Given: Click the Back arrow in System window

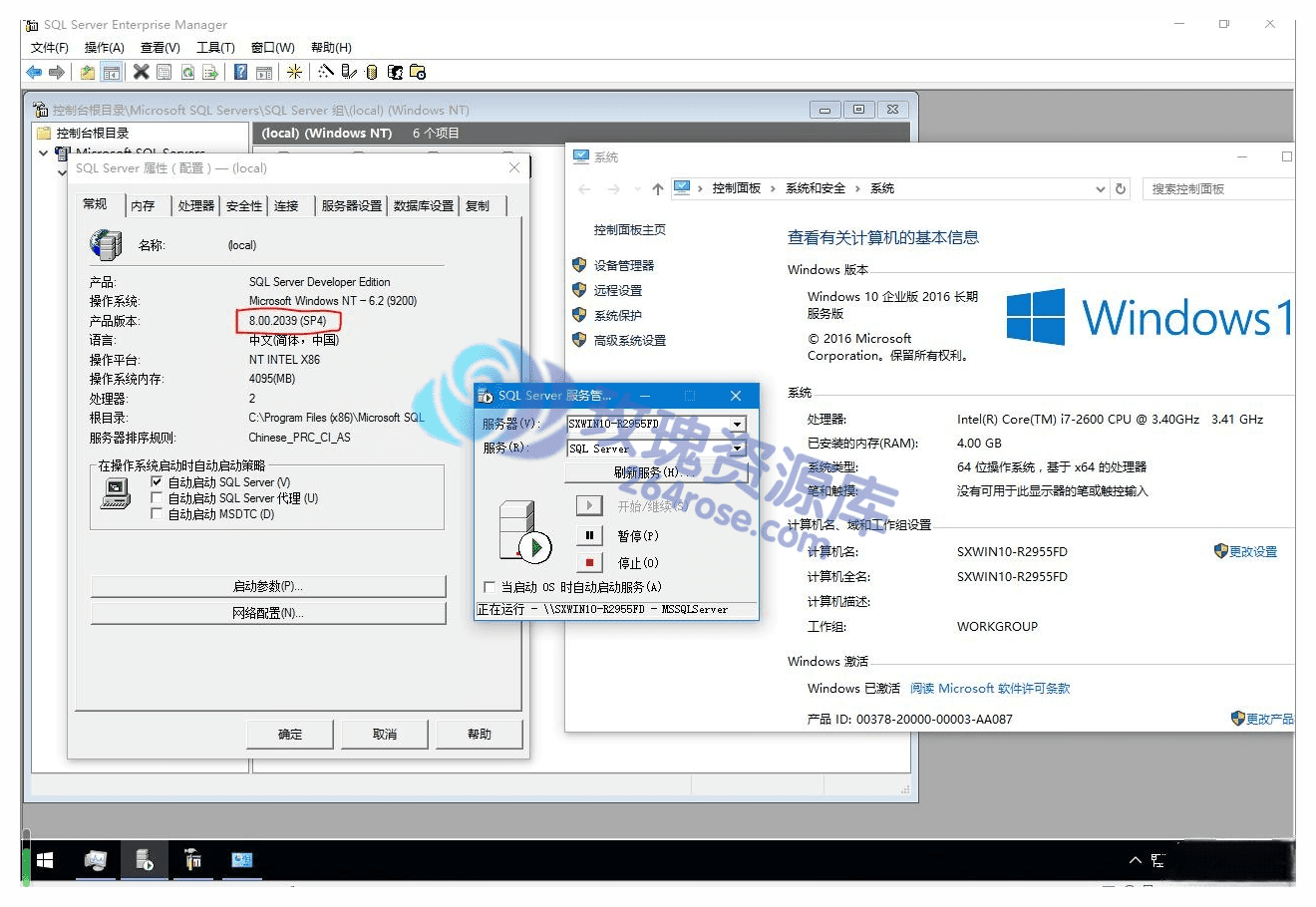Looking at the screenshot, I should point(584,188).
